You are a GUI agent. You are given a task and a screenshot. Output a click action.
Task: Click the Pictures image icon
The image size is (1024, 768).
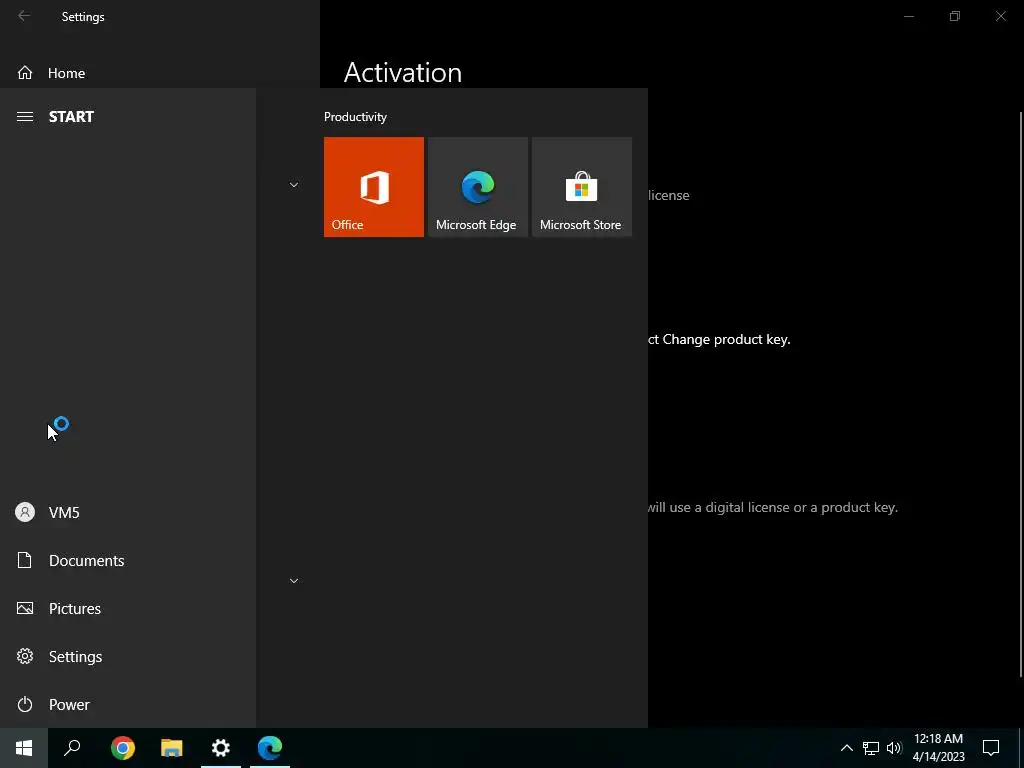25,609
